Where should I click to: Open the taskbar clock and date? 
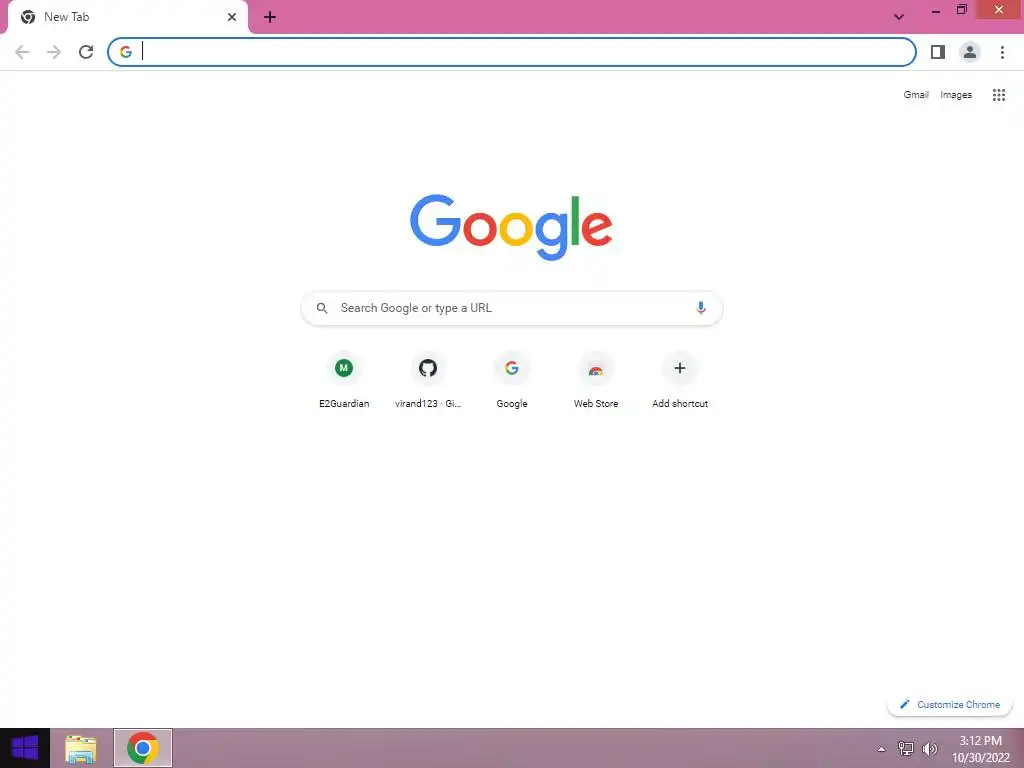pyautogui.click(x=980, y=749)
